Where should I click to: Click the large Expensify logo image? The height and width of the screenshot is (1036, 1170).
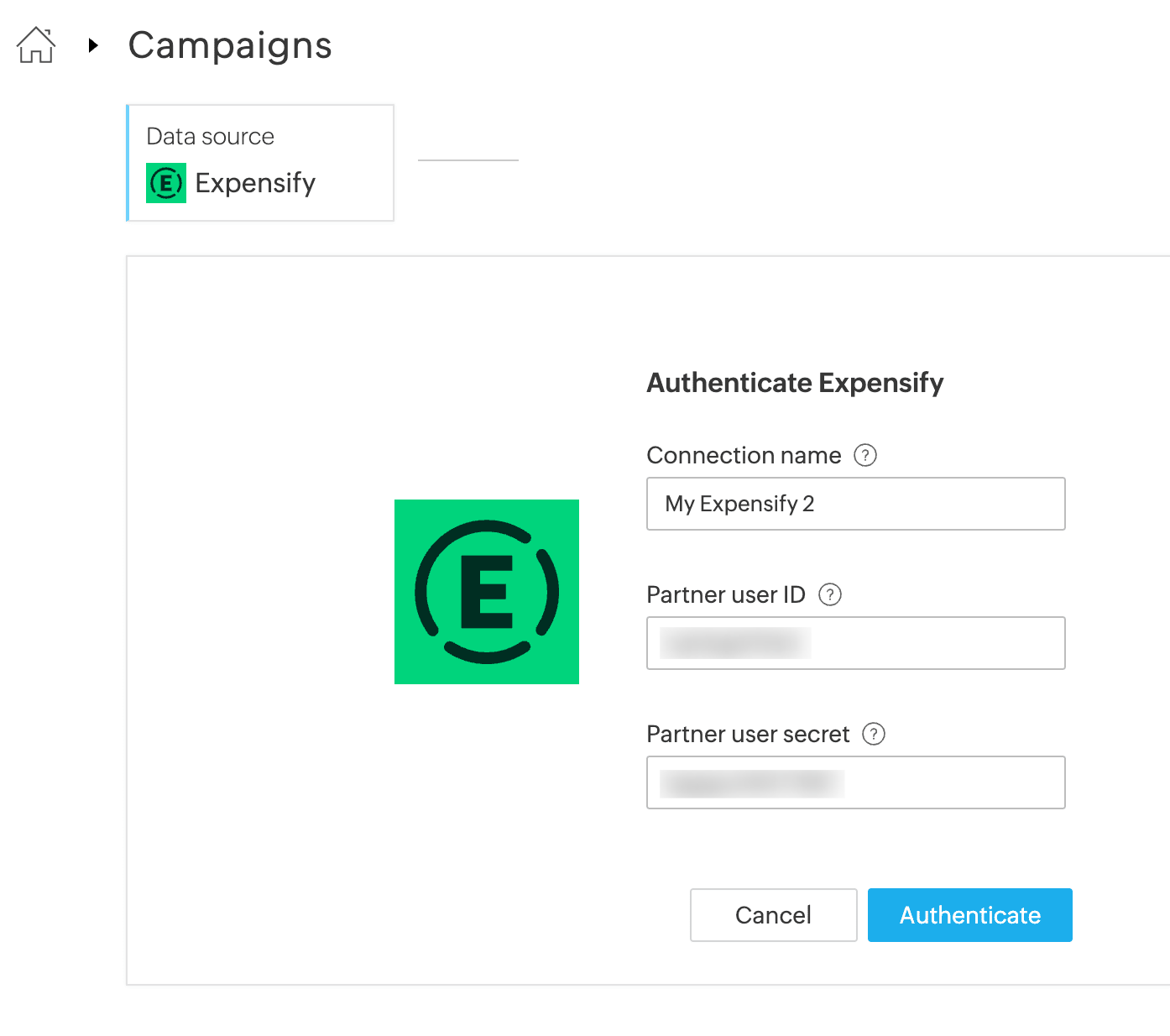tap(487, 592)
